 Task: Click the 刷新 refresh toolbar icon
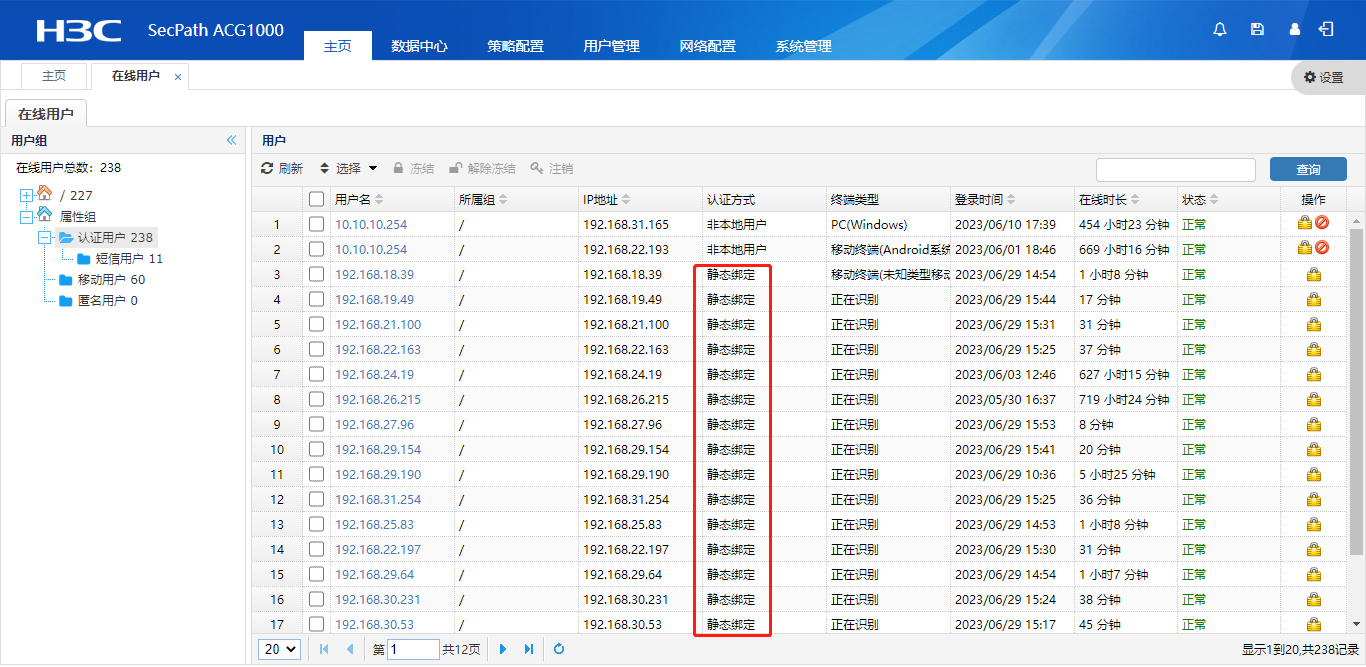(282, 169)
